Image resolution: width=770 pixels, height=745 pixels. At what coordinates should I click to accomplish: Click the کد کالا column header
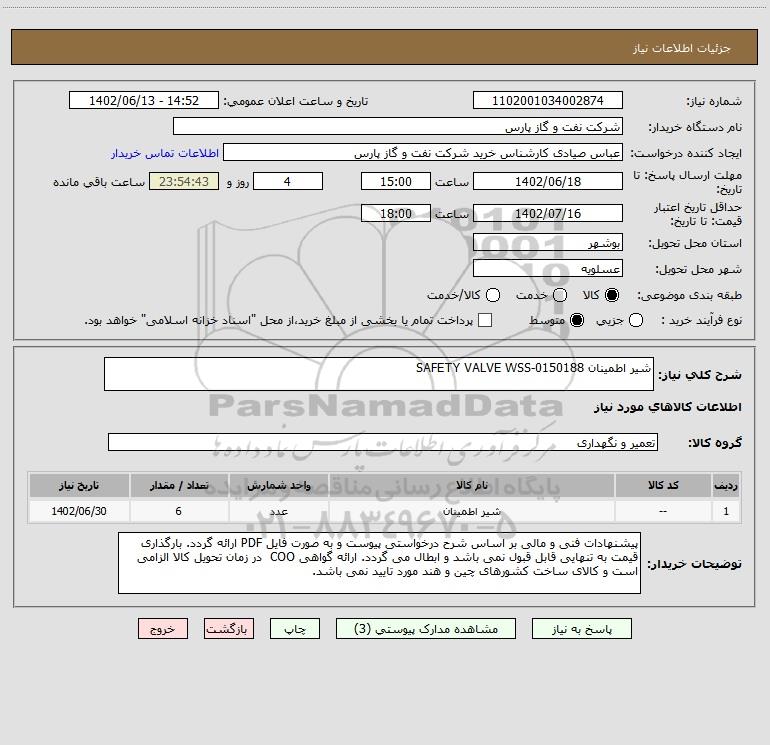[663, 486]
